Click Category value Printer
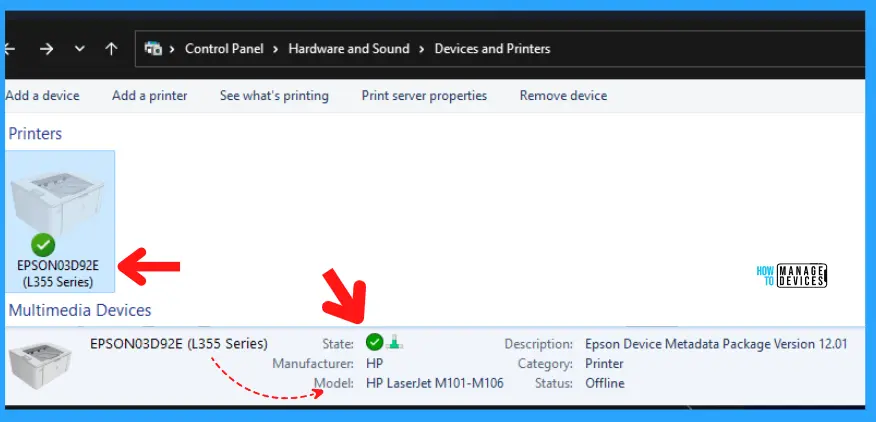Screen dimensions: 876x422 coord(604,364)
